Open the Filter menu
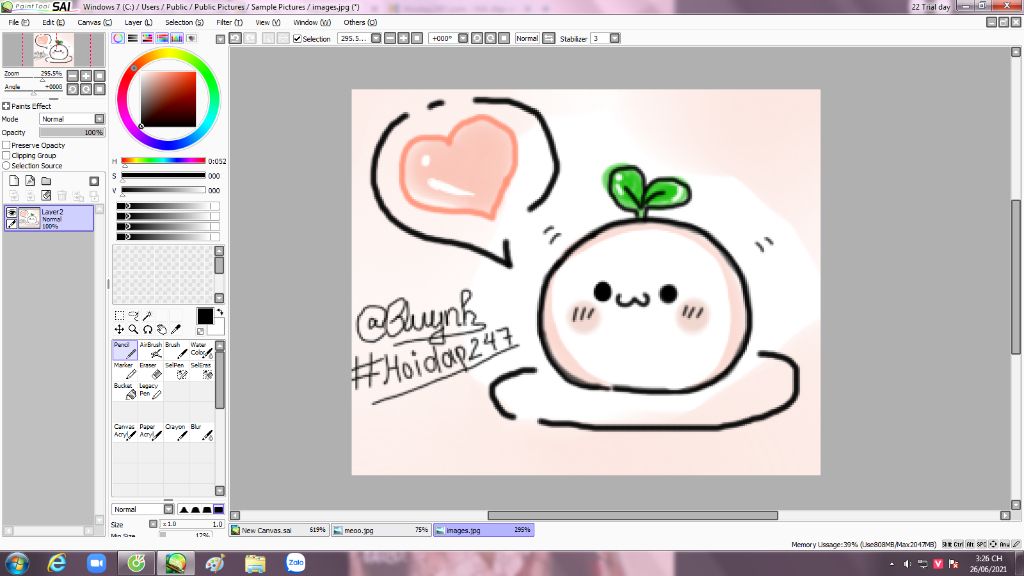 click(229, 22)
